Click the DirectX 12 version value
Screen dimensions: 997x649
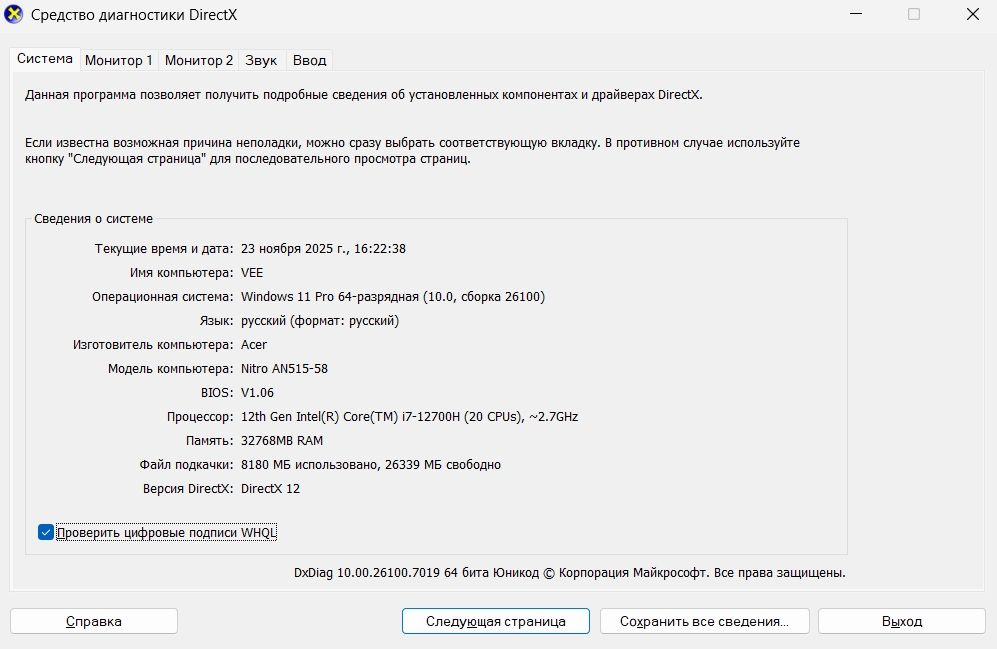click(270, 488)
